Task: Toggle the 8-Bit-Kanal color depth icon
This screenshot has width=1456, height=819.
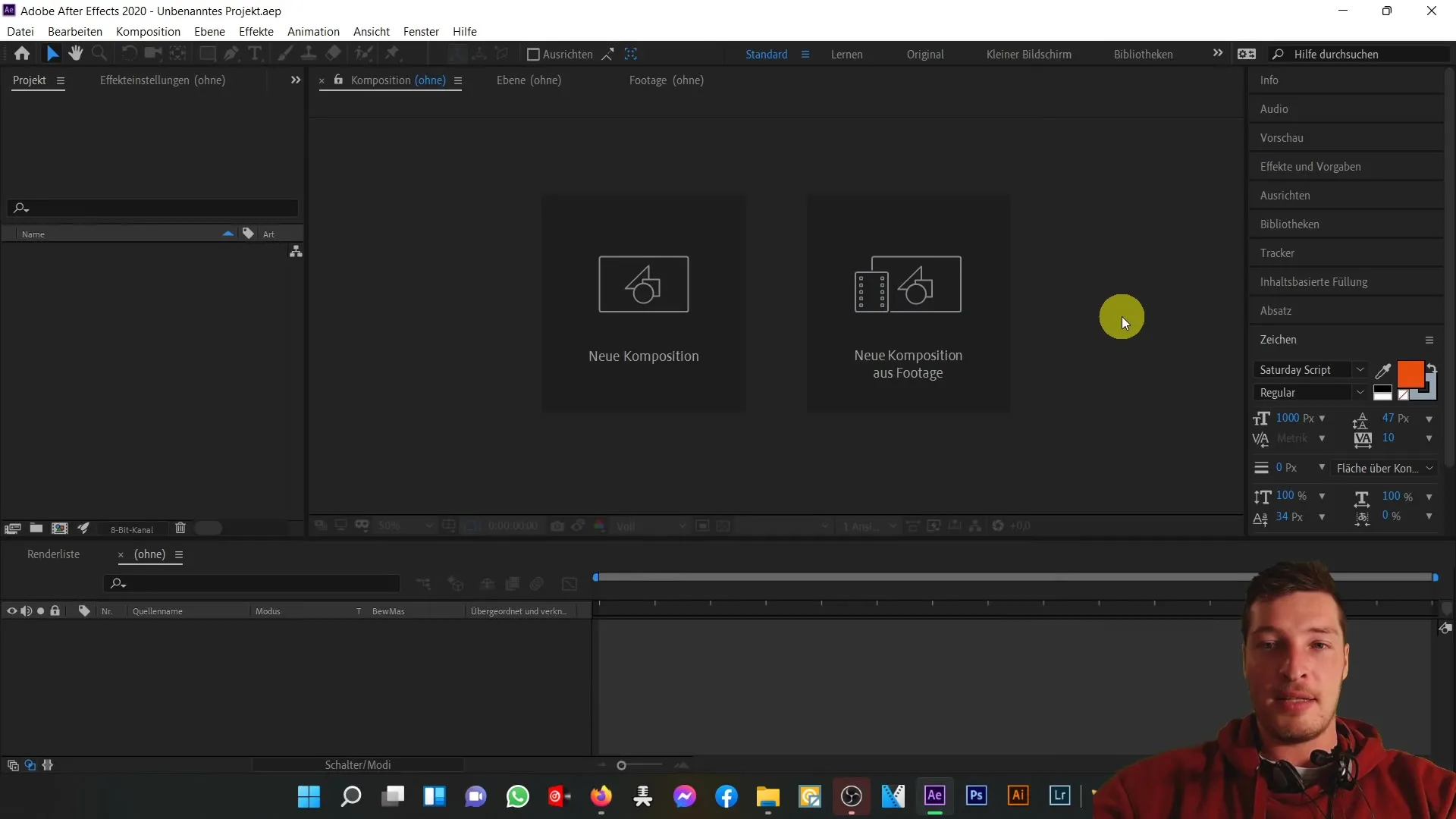Action: click(132, 528)
